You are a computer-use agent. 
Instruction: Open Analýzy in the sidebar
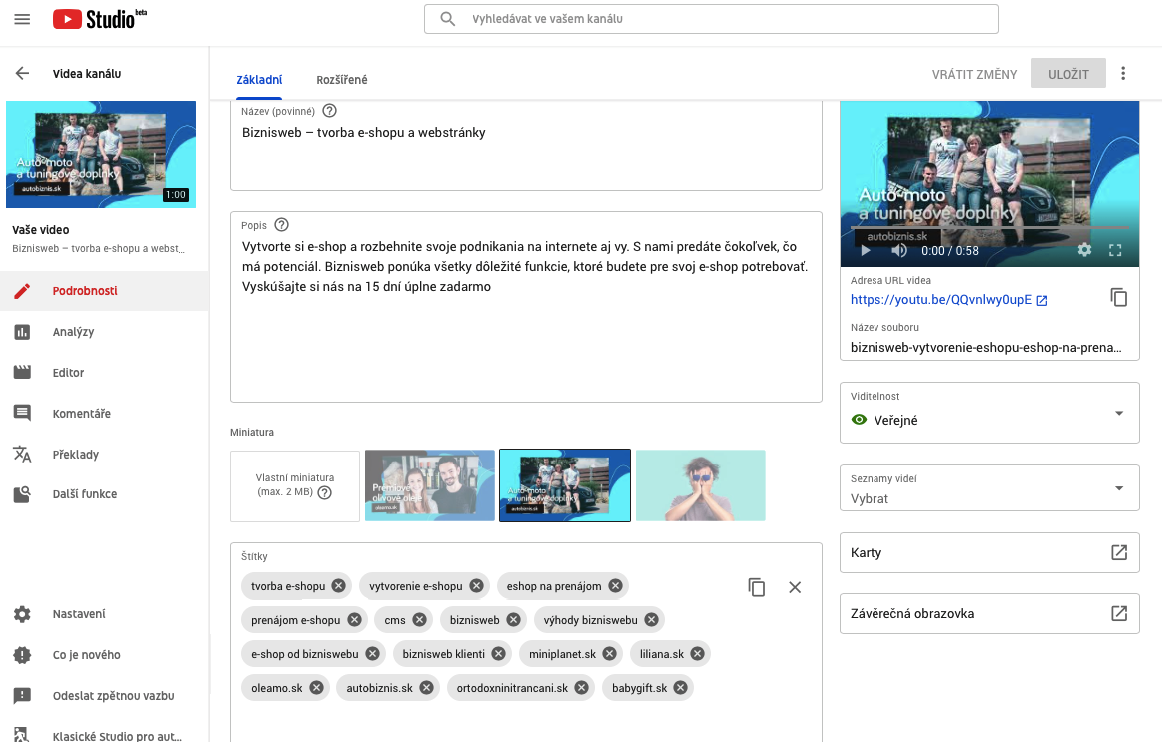point(73,332)
